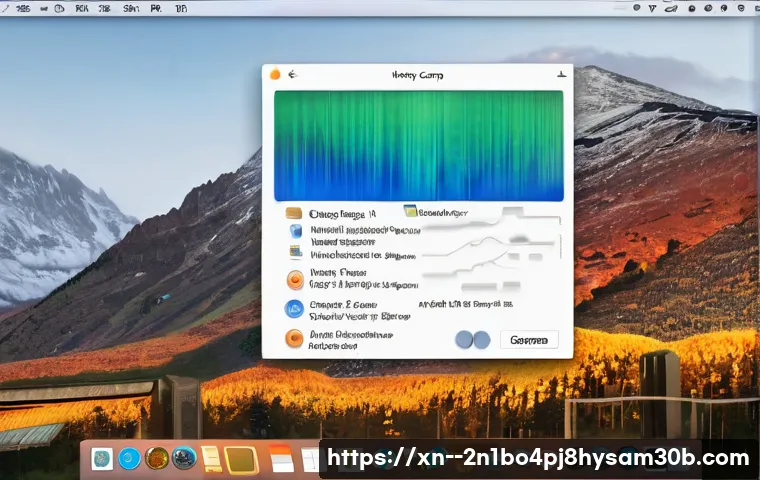
Task: Select the tan folder icon in the list
Action: (x=293, y=213)
